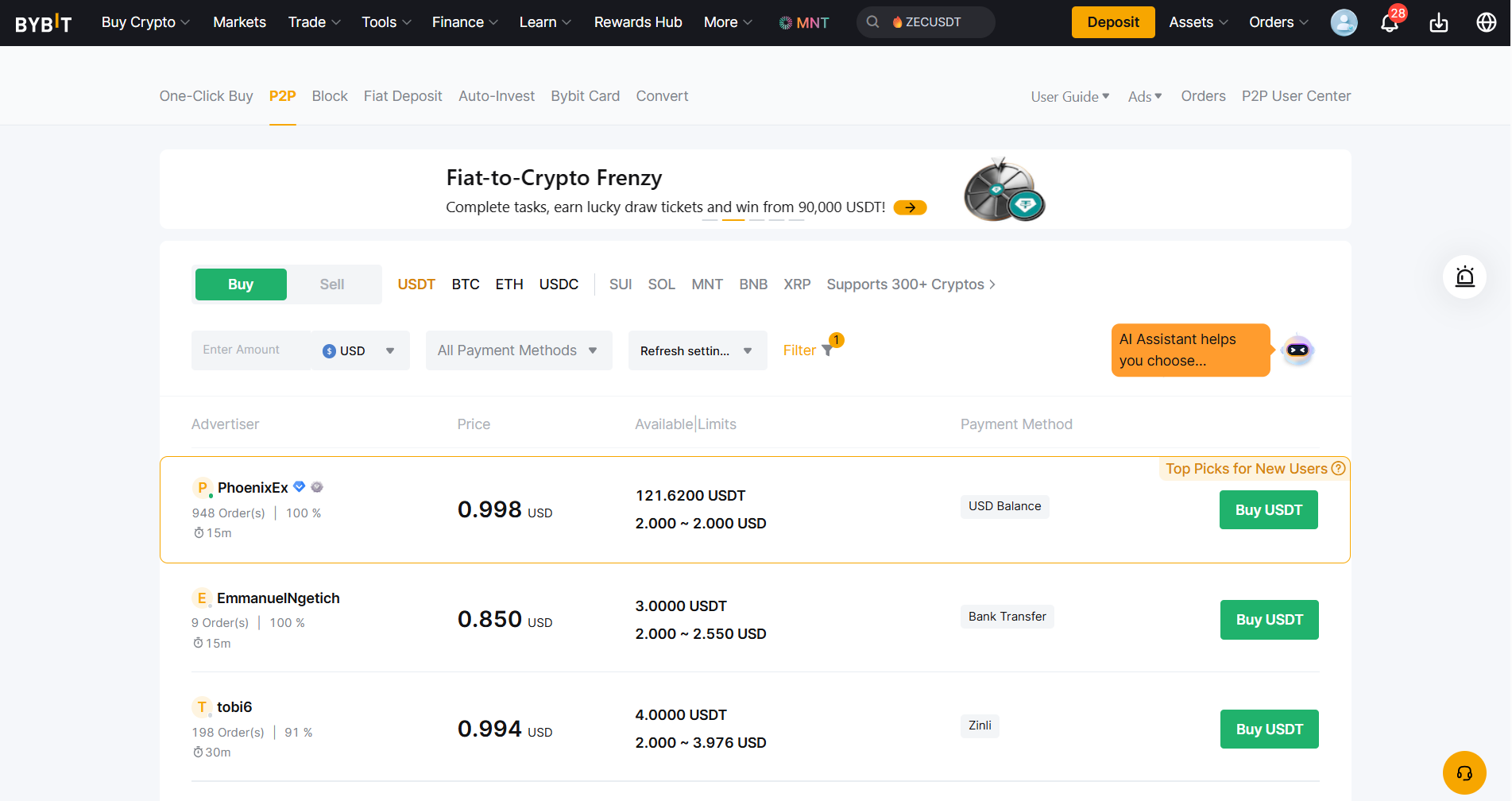Click the search magnifier icon

pos(872,21)
